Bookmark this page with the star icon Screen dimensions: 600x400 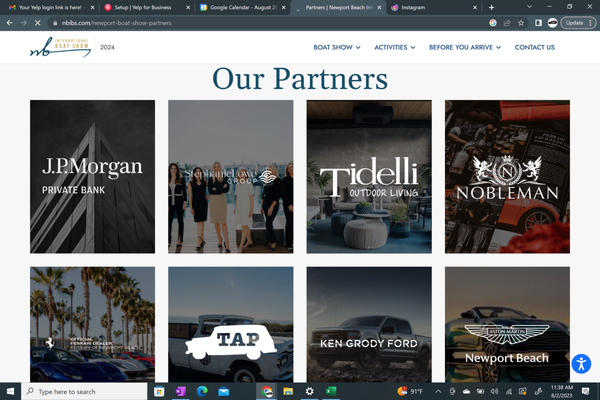[x=521, y=23]
